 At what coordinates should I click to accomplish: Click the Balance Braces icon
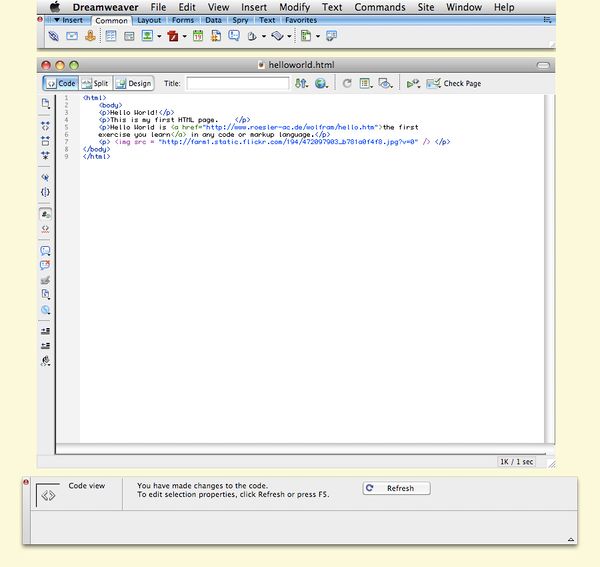click(x=45, y=191)
